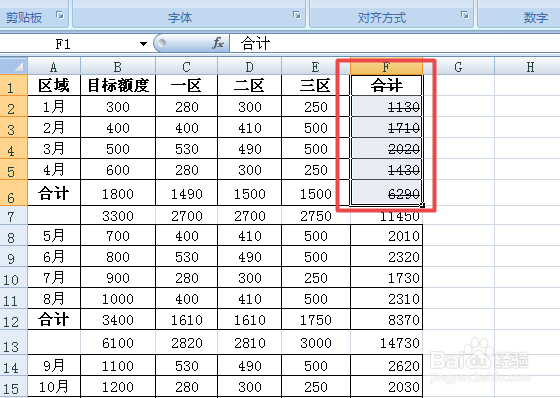Select column E header
Screen dimensions: 560x398
coord(316,66)
